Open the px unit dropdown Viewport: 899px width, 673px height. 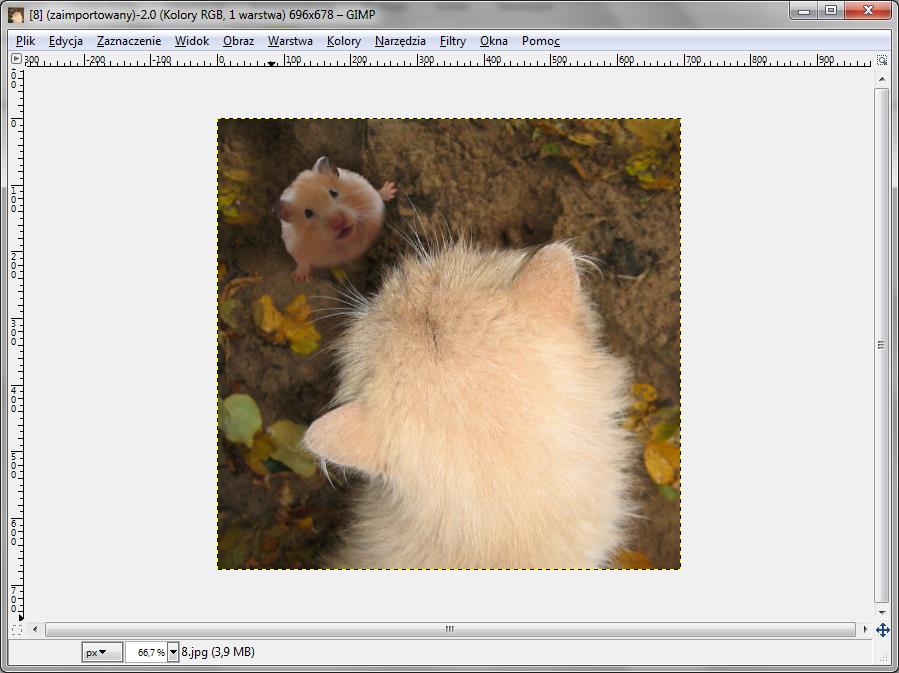[x=101, y=652]
